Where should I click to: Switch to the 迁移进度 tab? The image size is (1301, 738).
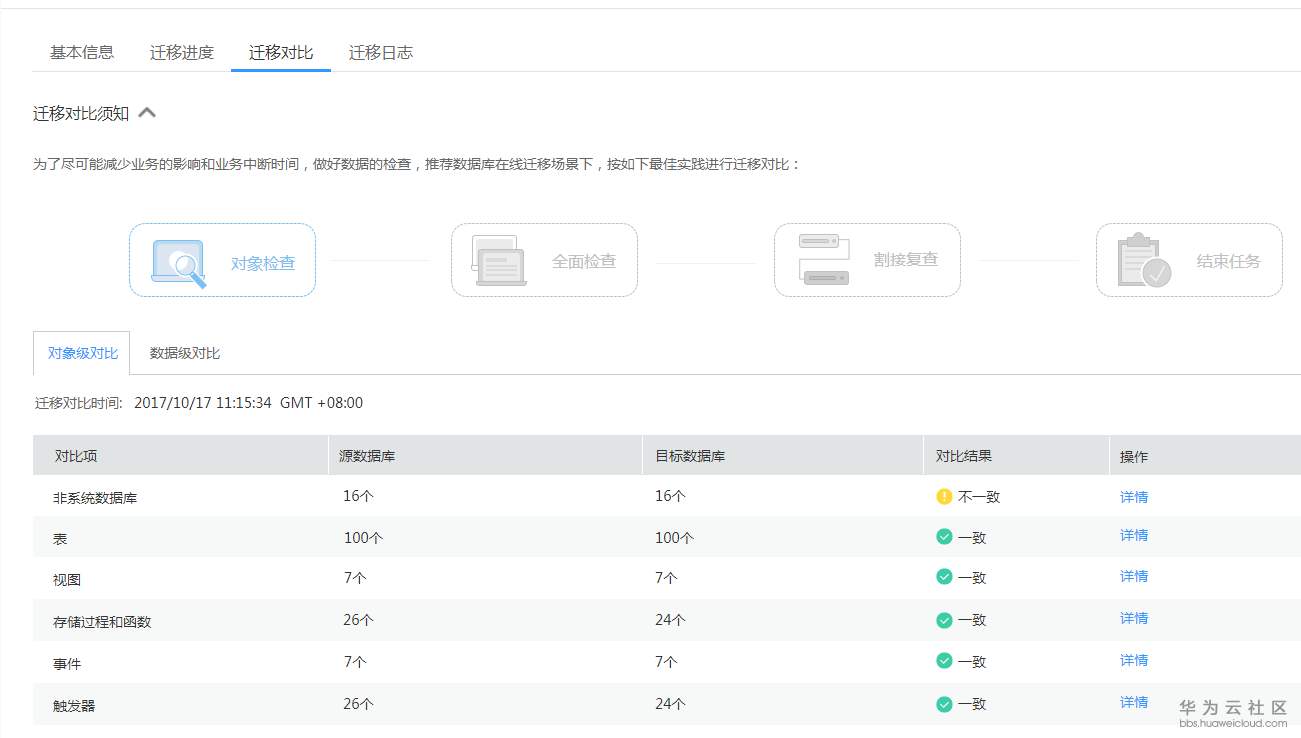(x=182, y=53)
